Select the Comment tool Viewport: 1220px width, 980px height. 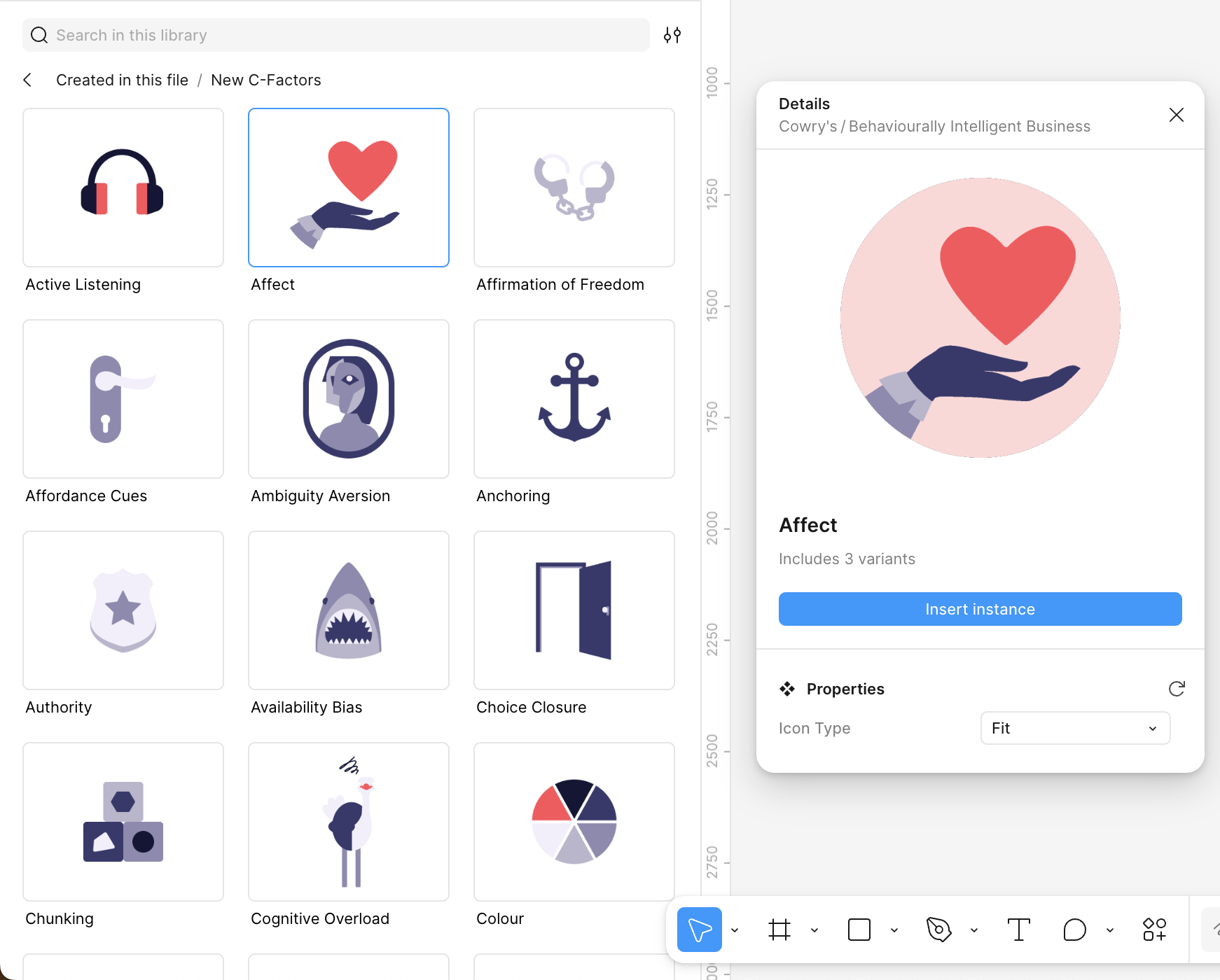(x=1074, y=930)
